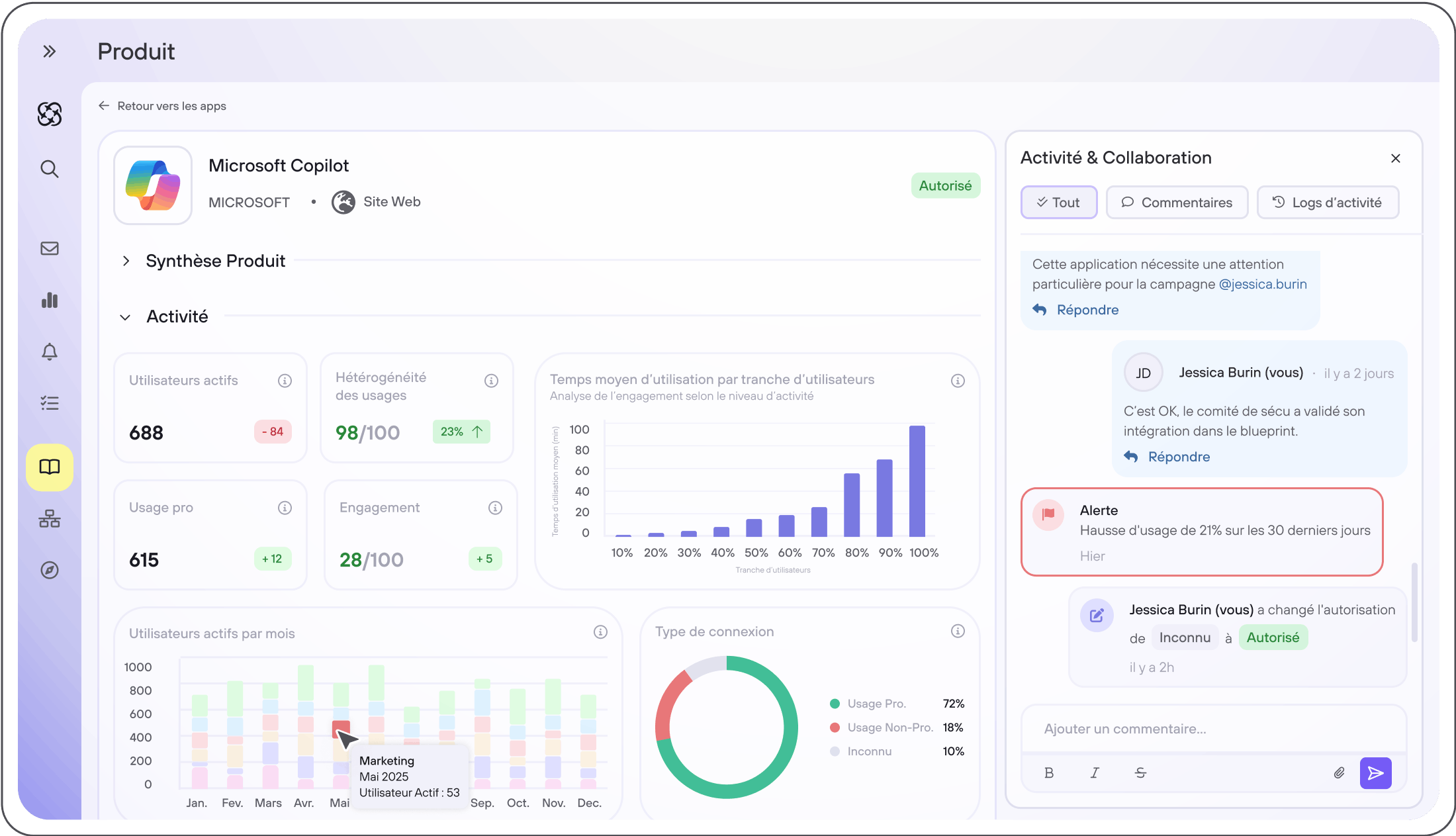Open the org hierarchy sidebar icon
Viewport: 1456px width, 836px height.
click(x=50, y=518)
